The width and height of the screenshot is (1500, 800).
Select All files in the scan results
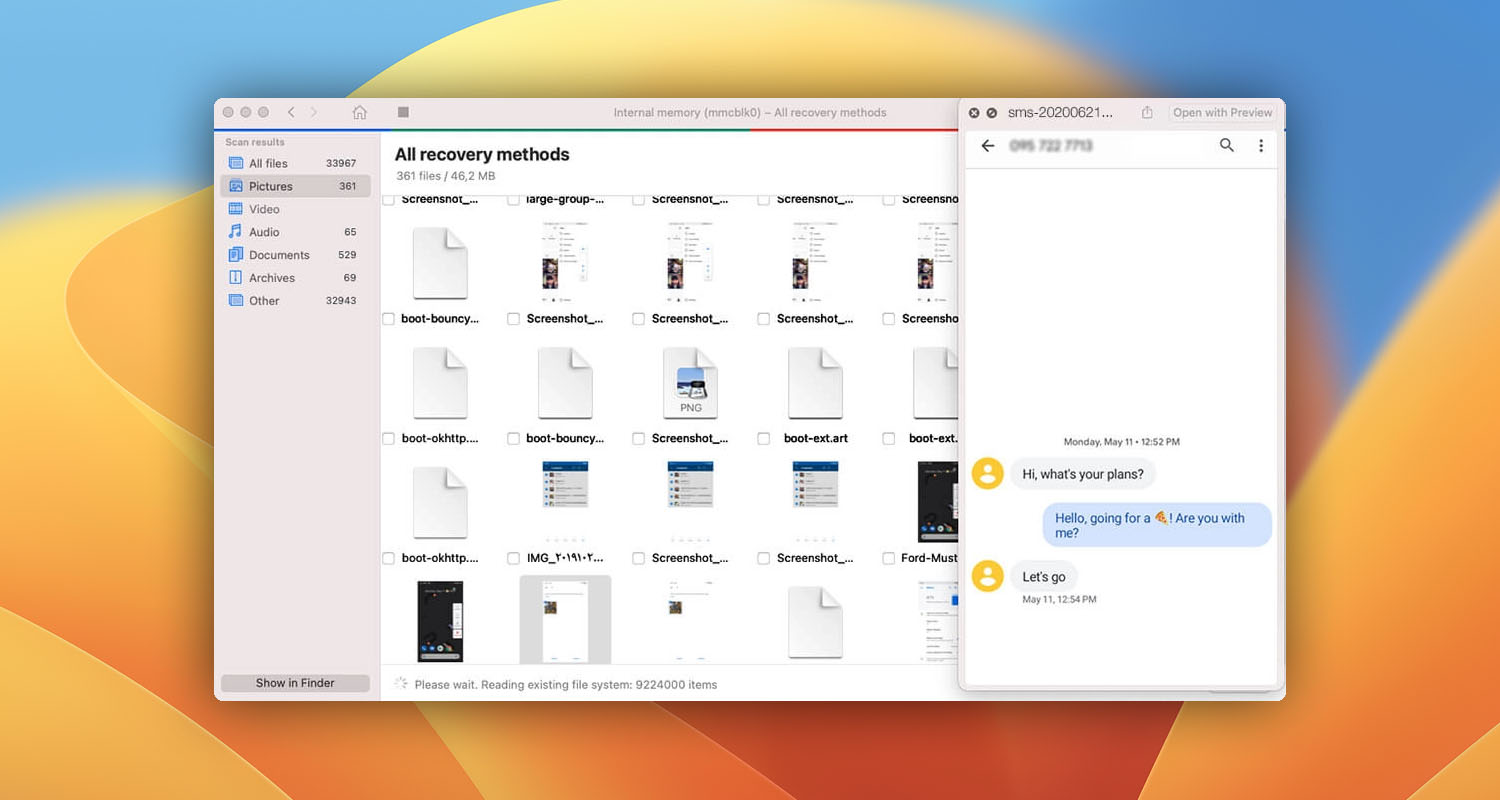tap(295, 163)
